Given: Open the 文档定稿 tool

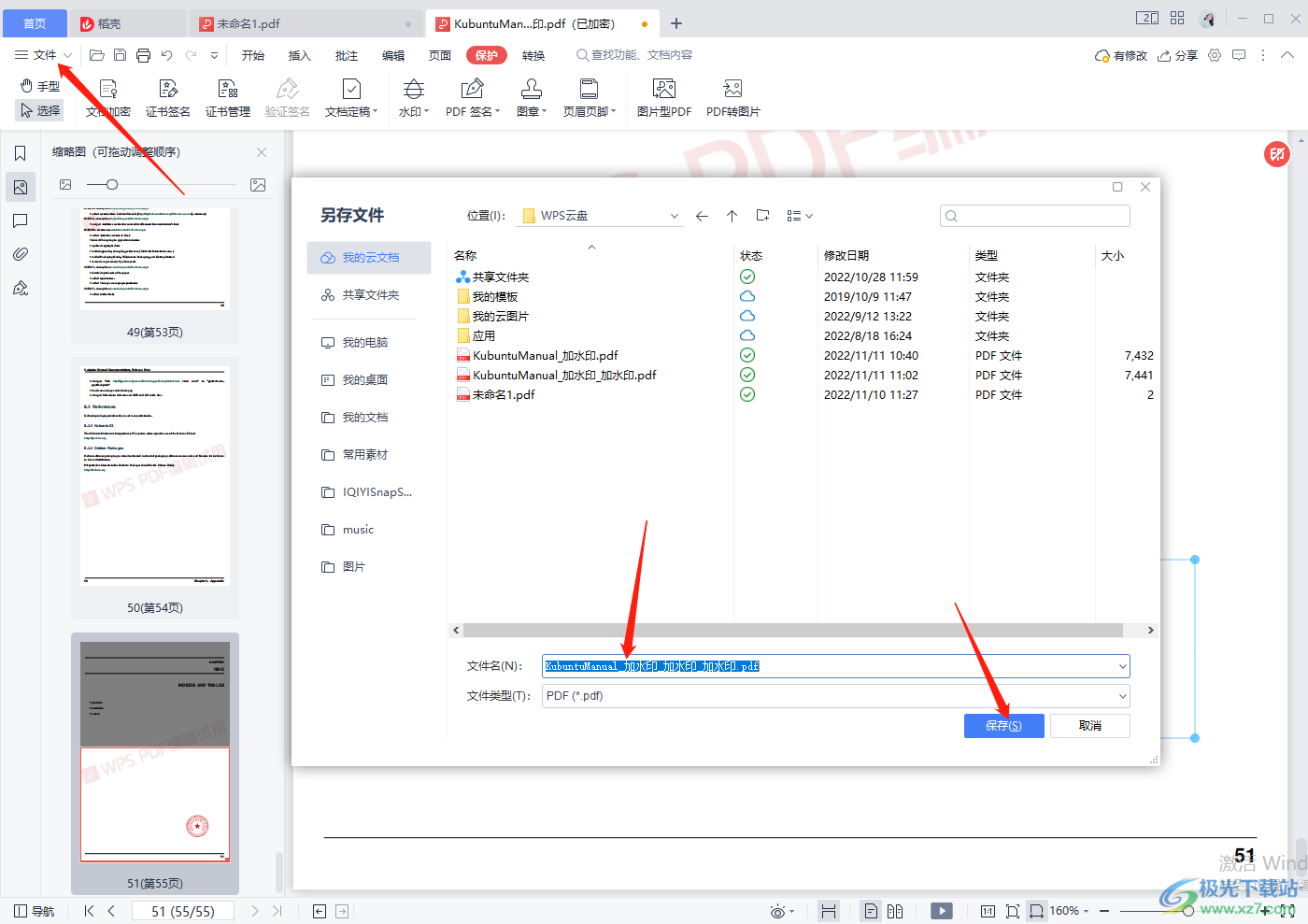Looking at the screenshot, I should coord(351,98).
